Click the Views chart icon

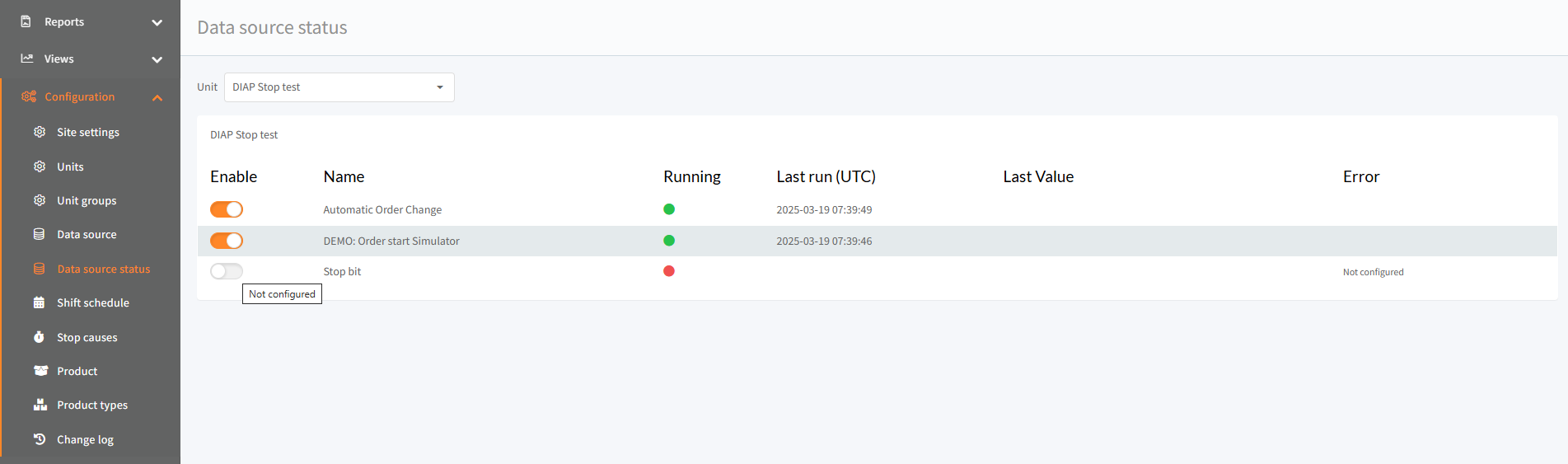tap(27, 59)
